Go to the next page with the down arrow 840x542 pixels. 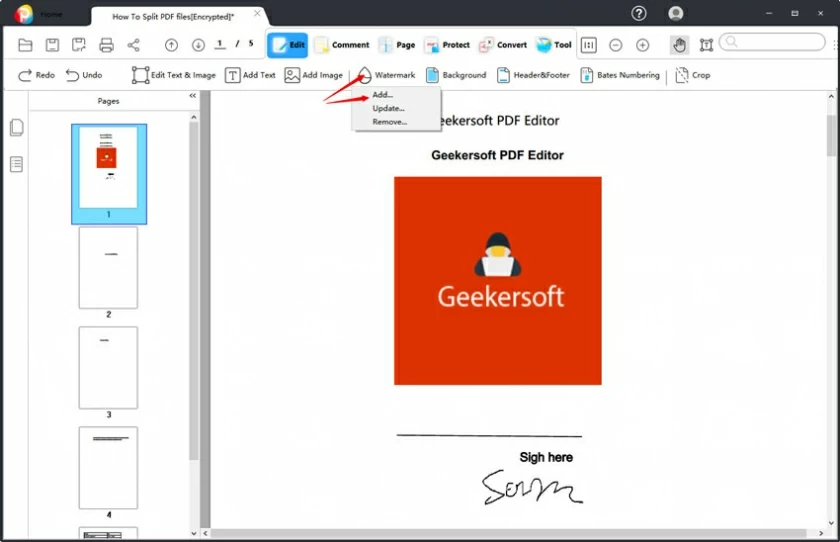coord(198,45)
